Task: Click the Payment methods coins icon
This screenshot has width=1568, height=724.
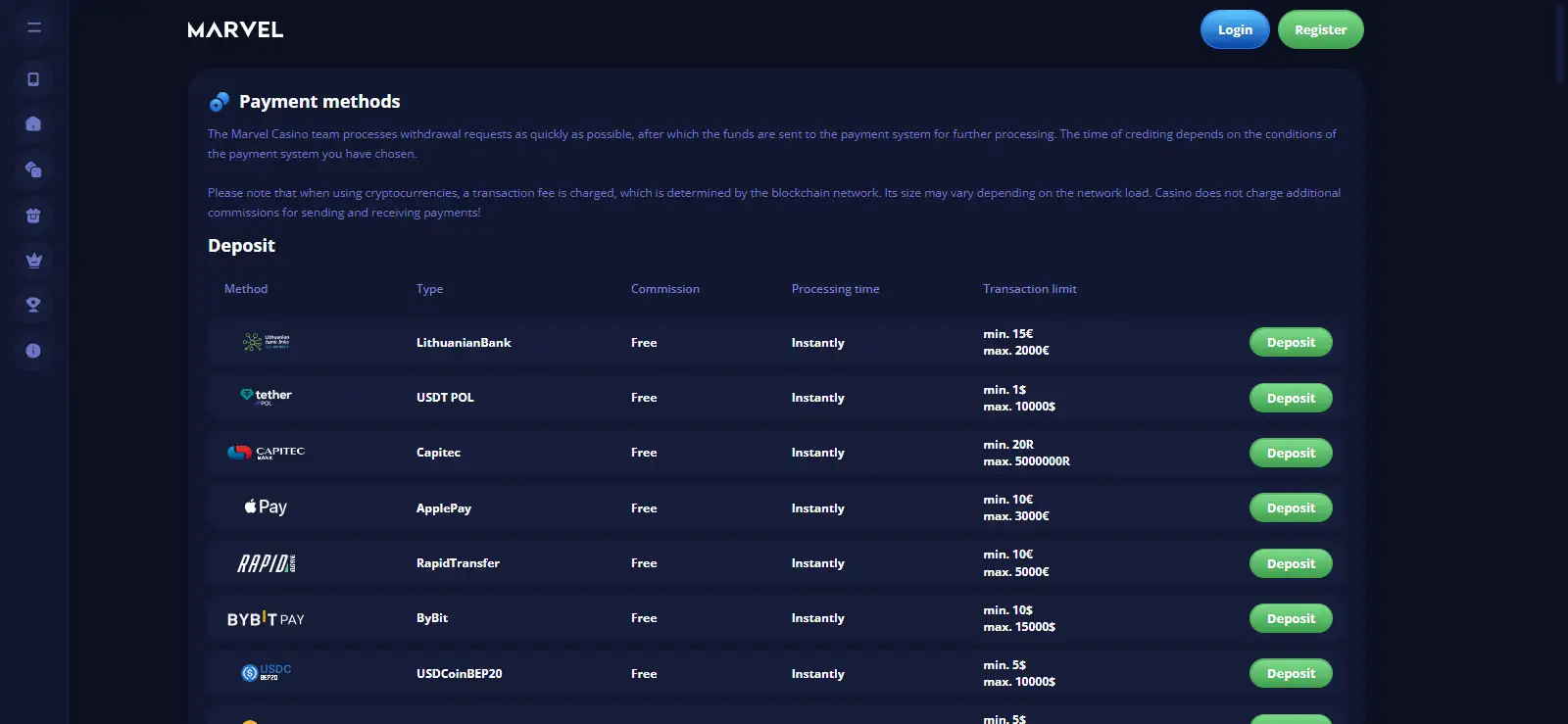Action: pyautogui.click(x=220, y=102)
